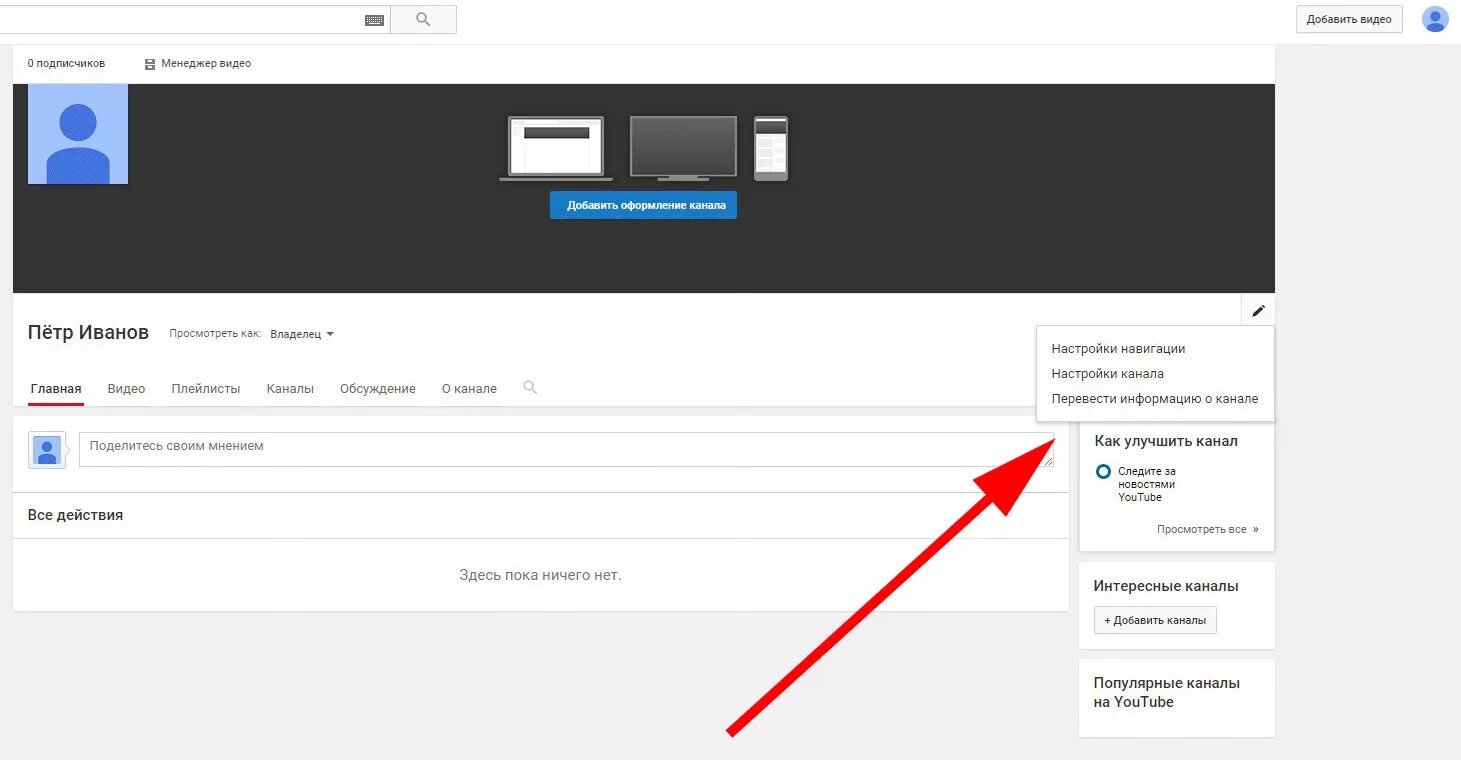Choose Настройки канала from the menu
The height and width of the screenshot is (760, 1461).
pyautogui.click(x=1107, y=374)
